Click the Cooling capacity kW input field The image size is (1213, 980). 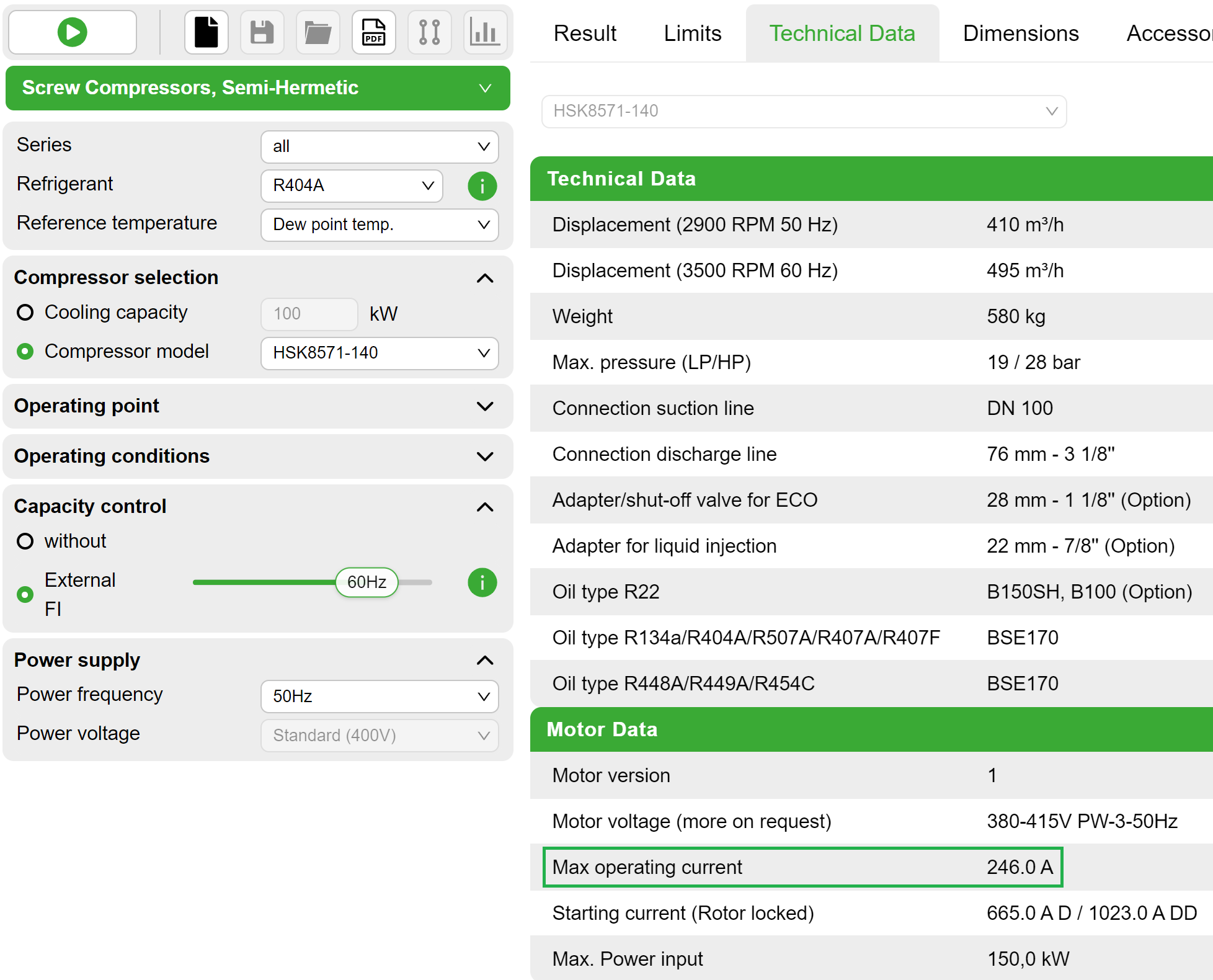click(308, 314)
